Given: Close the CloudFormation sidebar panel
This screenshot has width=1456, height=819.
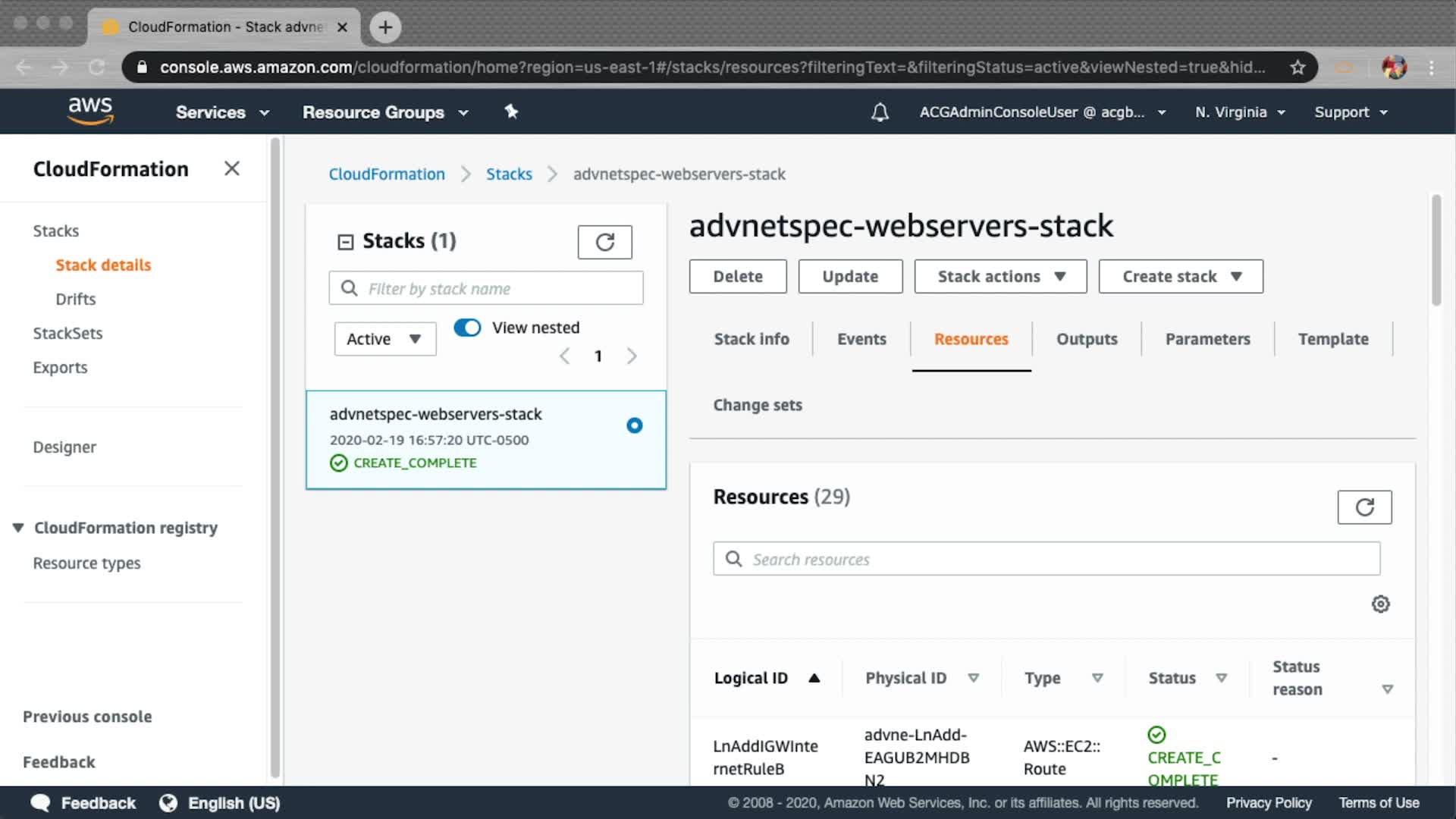Looking at the screenshot, I should 232,168.
